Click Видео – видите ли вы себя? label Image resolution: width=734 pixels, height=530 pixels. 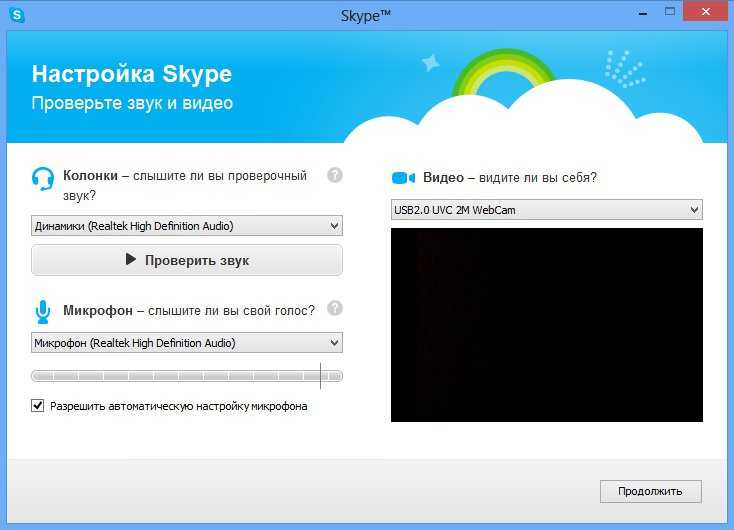pos(510,177)
